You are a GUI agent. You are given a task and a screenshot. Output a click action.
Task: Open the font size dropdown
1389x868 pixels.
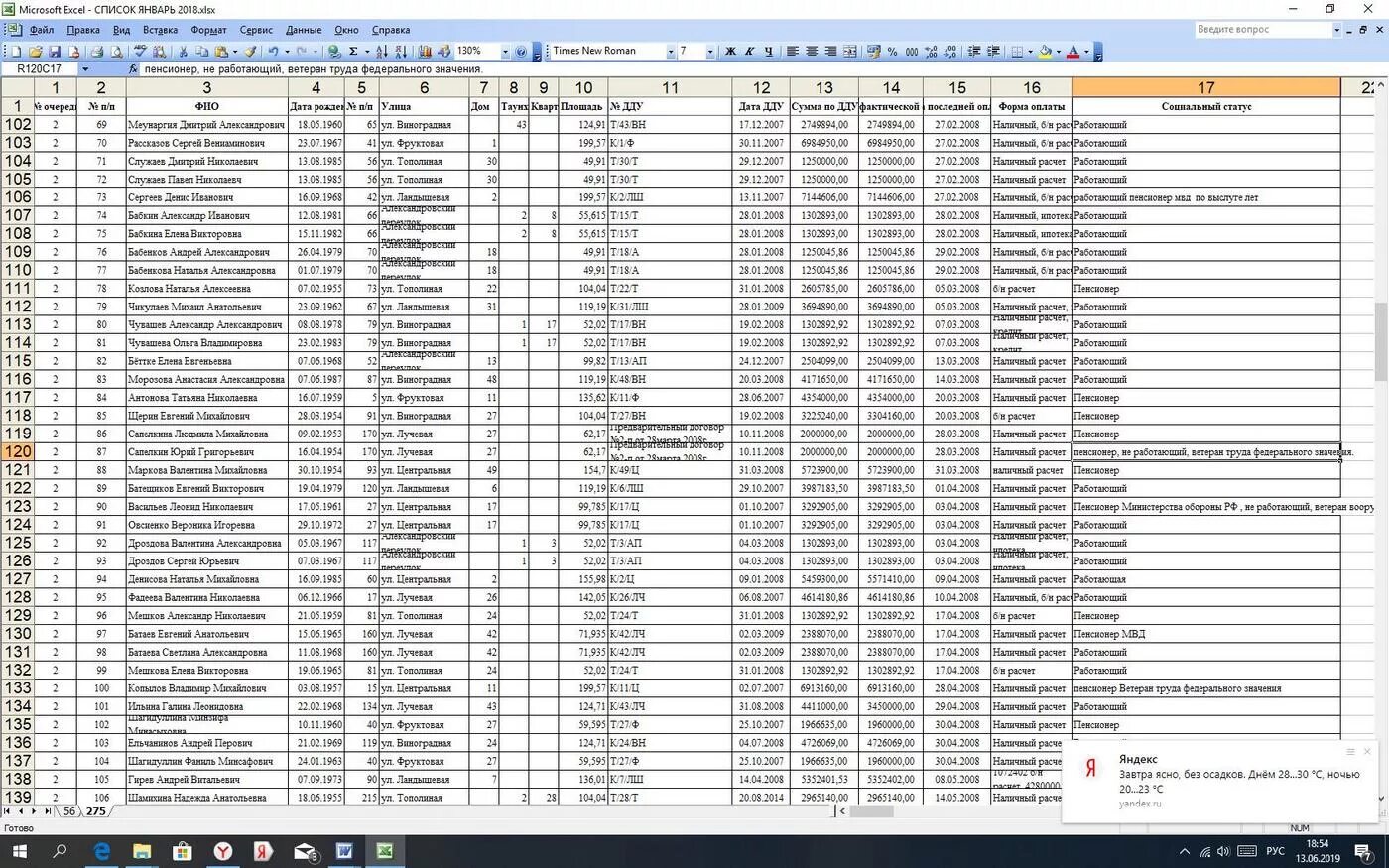coord(710,51)
